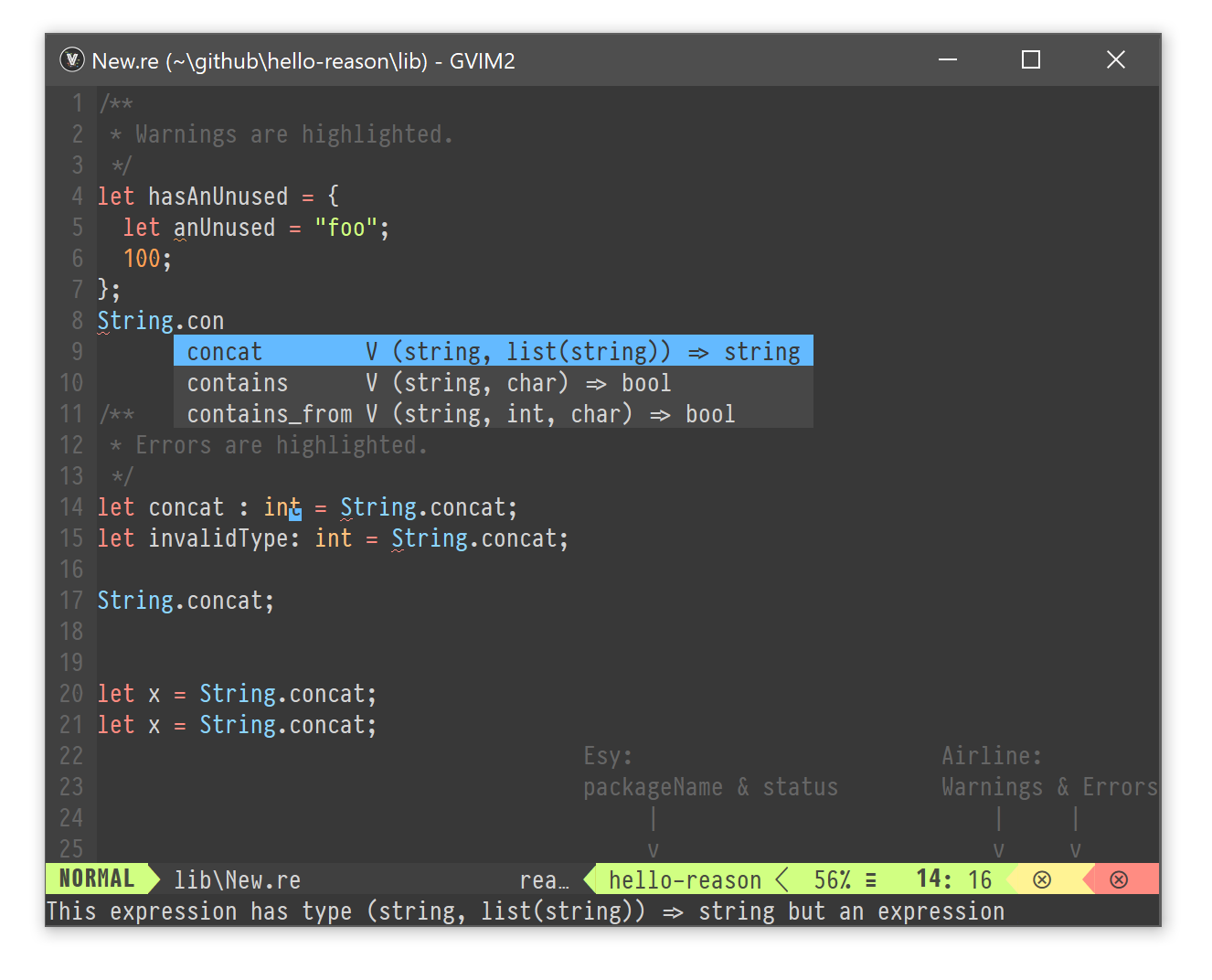The width and height of the screenshot is (1212, 980).
Task: Click the errors indicator icon in statusline
Action: (x=1119, y=879)
